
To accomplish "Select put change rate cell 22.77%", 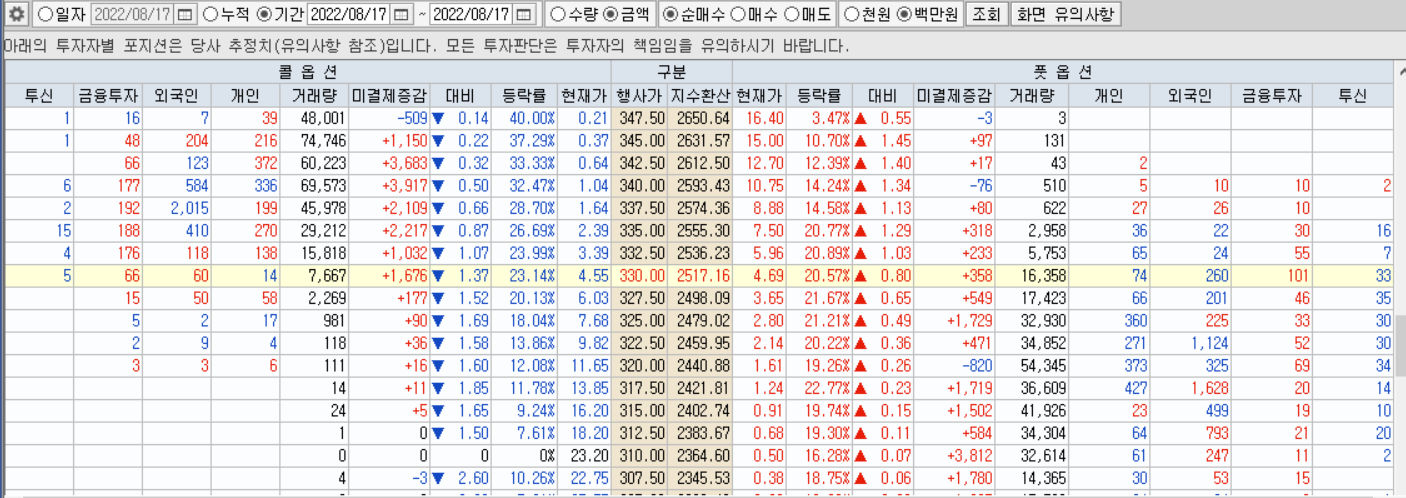I will [819, 386].
